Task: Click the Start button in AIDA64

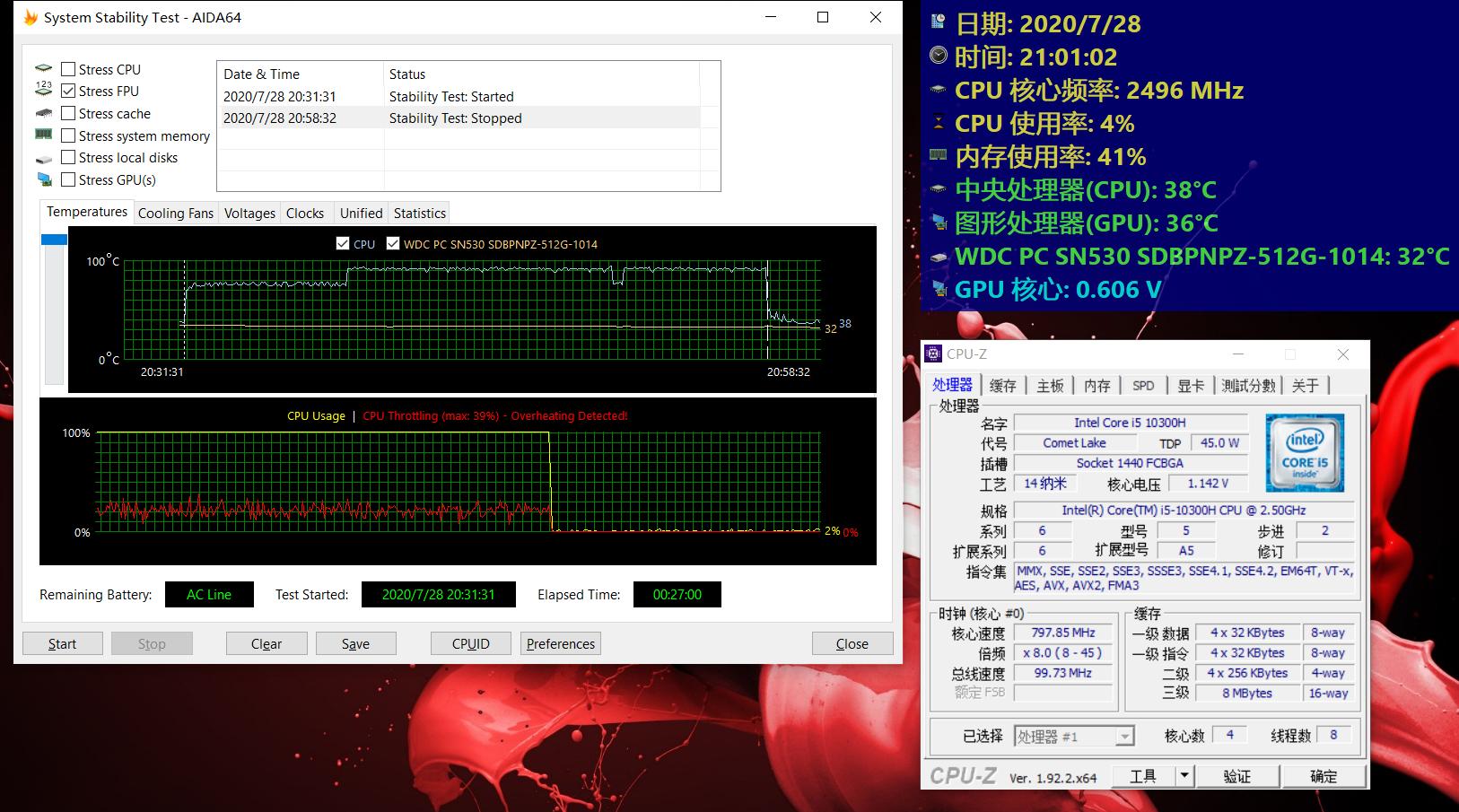Action: point(63,643)
